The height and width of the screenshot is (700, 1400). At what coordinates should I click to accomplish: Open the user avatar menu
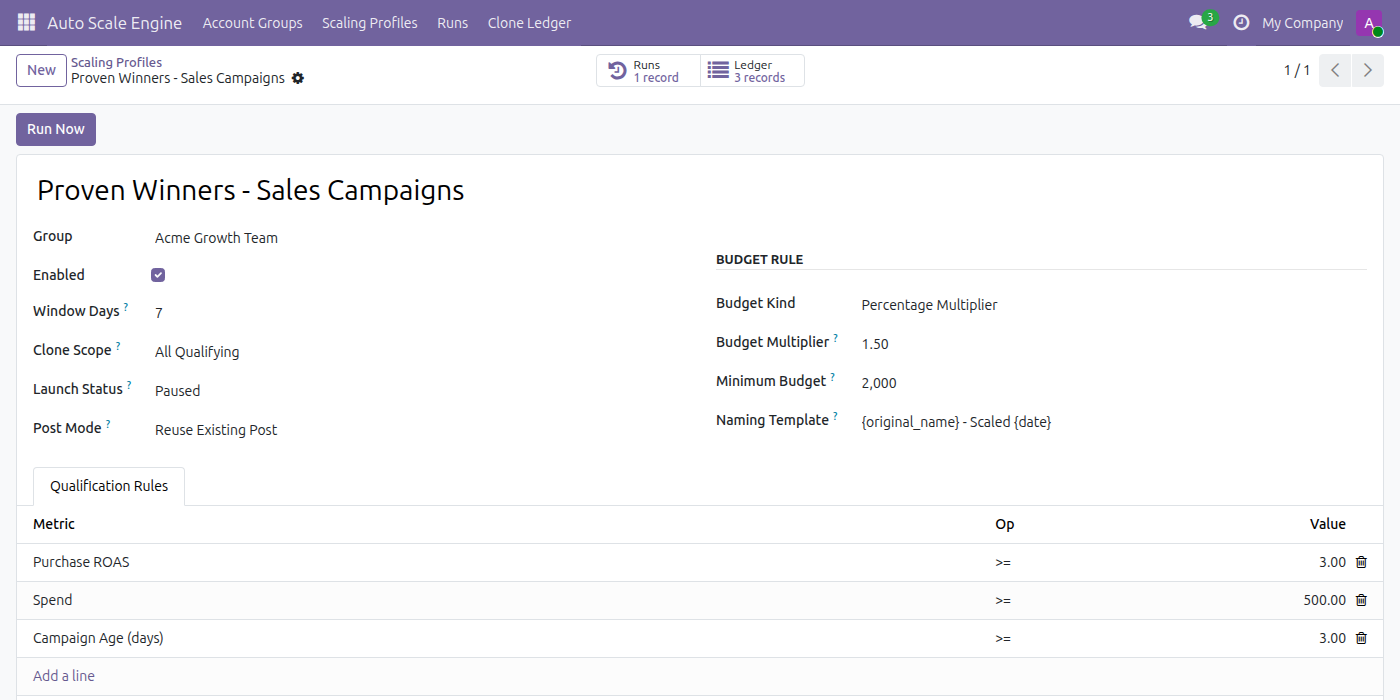(1369, 23)
